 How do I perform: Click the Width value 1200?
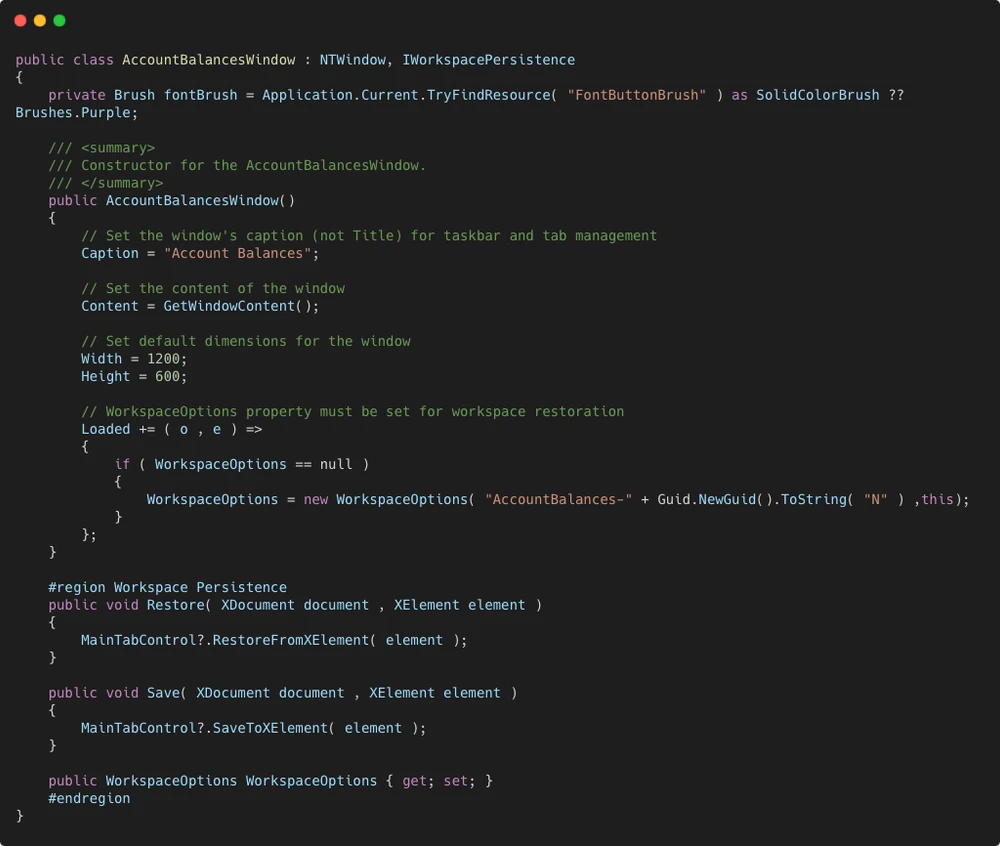164,359
